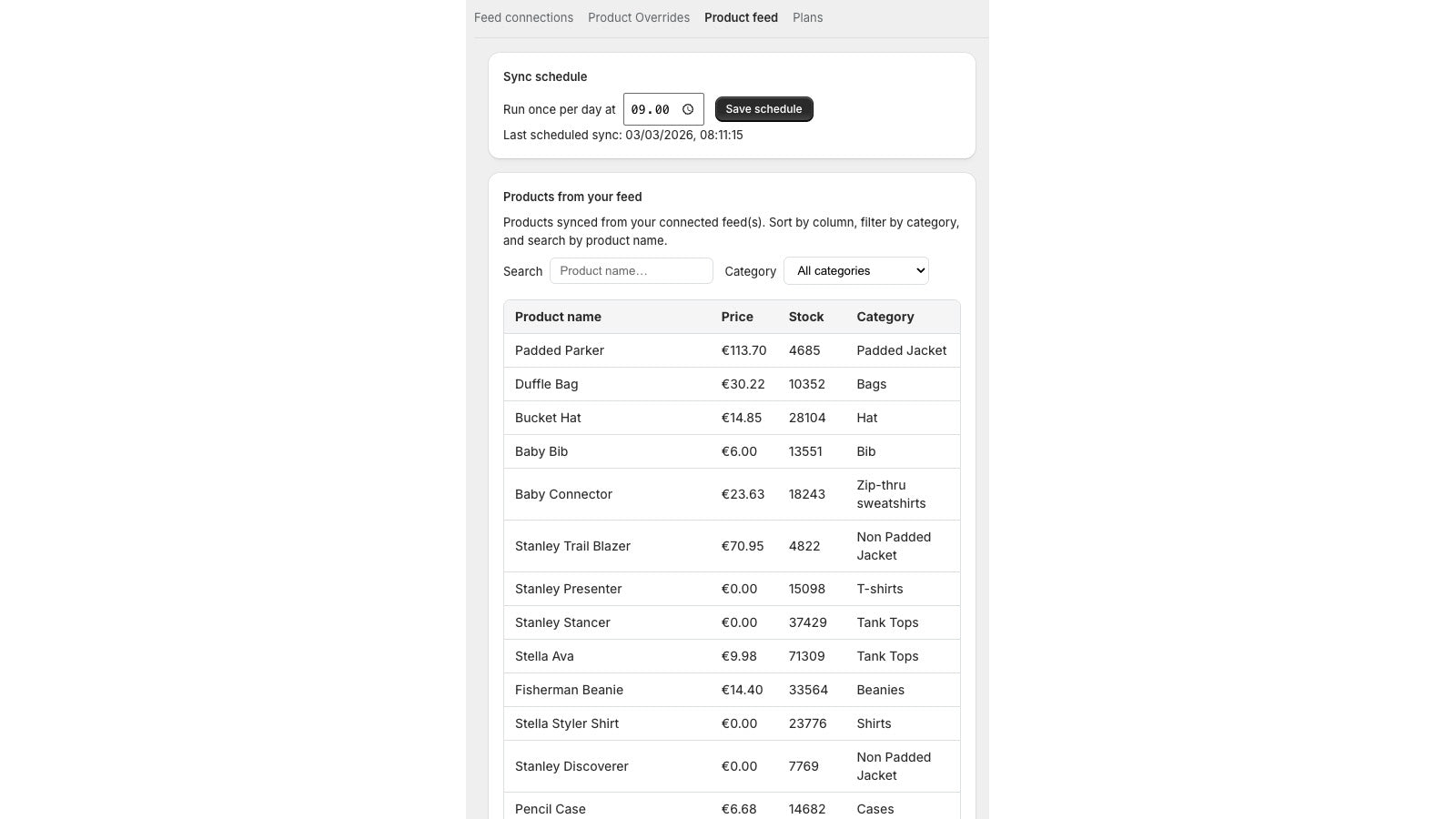Select the Fisherman Beanie product row
Viewport: 1456px width, 819px height.
[637, 690]
